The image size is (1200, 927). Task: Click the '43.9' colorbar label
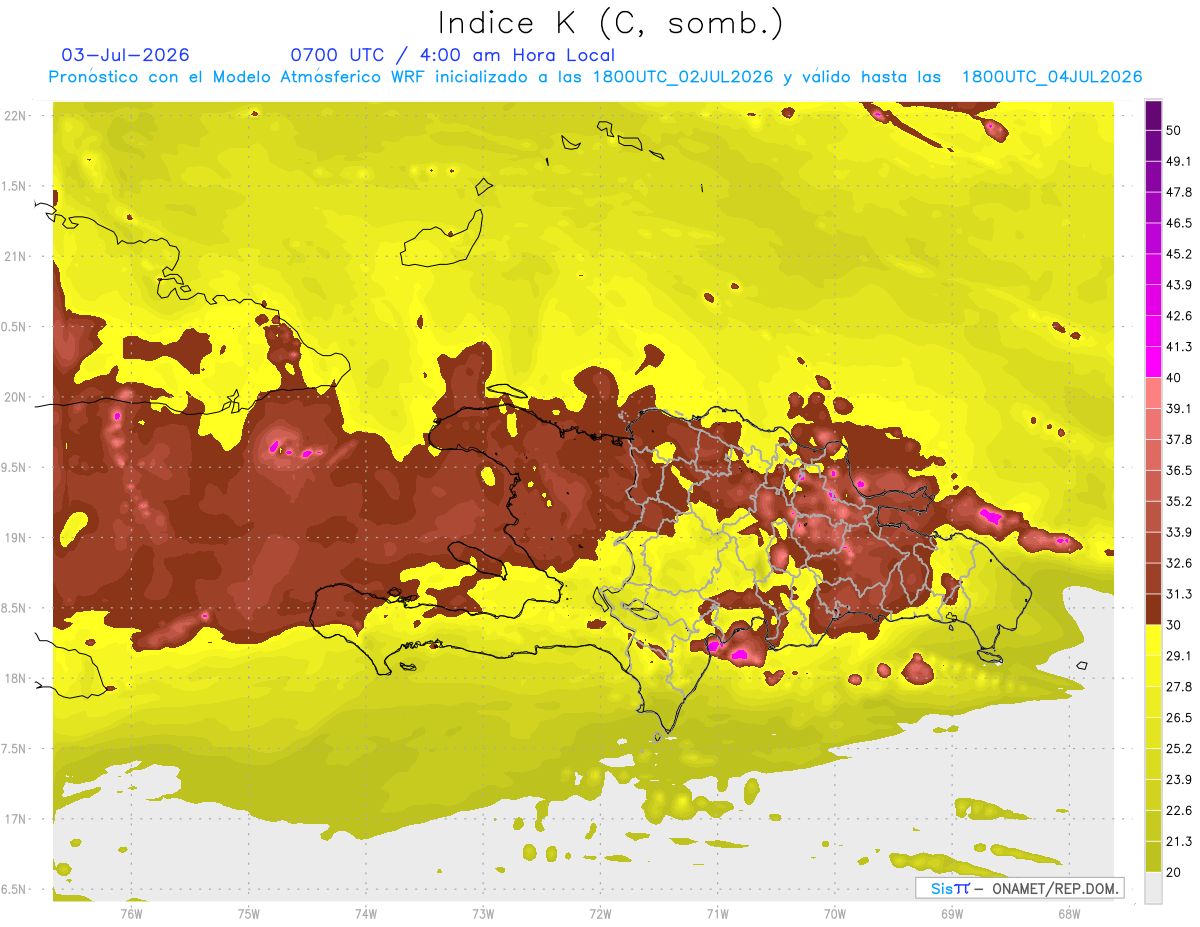tap(1179, 285)
